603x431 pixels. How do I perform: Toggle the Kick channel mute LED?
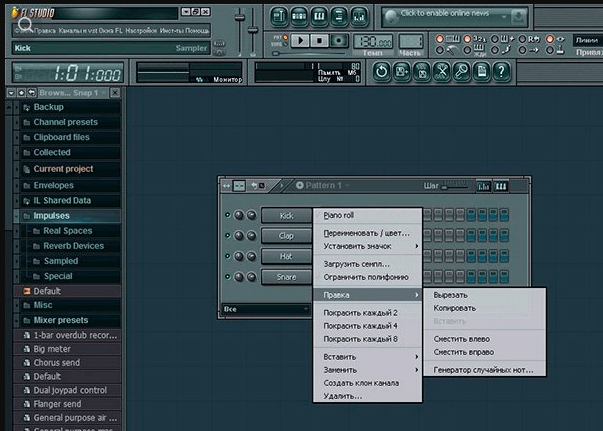click(227, 215)
